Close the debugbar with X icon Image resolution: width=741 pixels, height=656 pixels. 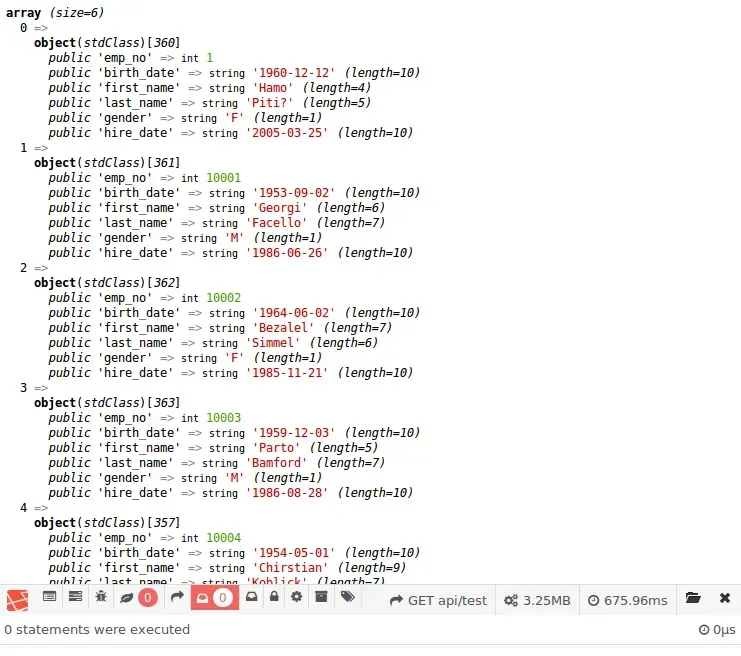pyautogui.click(x=724, y=598)
